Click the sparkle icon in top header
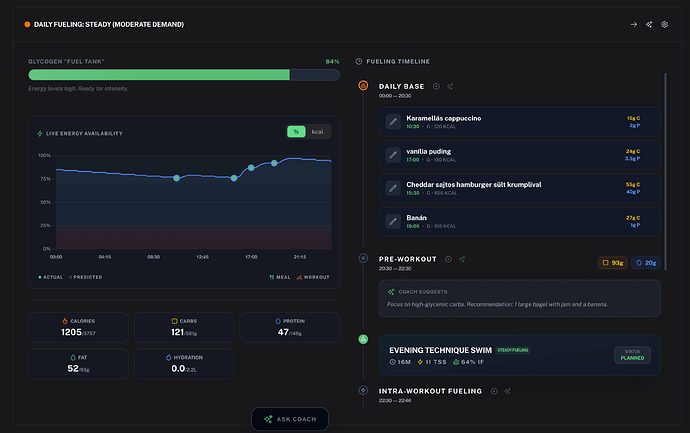 point(649,24)
